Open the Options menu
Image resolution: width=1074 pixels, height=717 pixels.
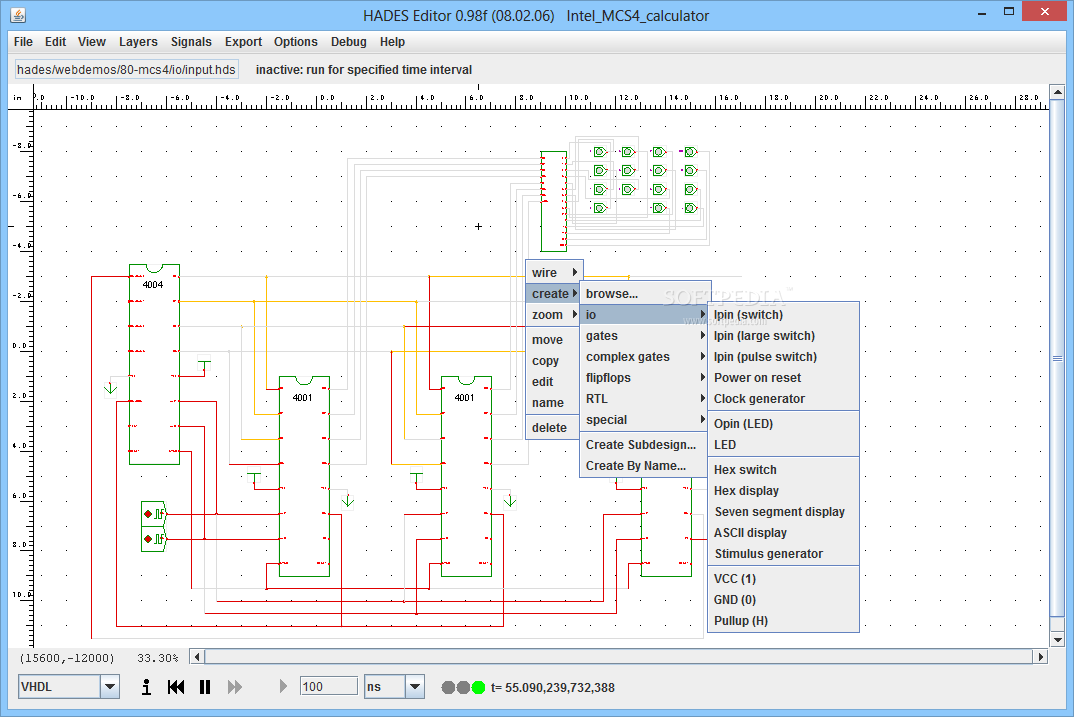[296, 42]
